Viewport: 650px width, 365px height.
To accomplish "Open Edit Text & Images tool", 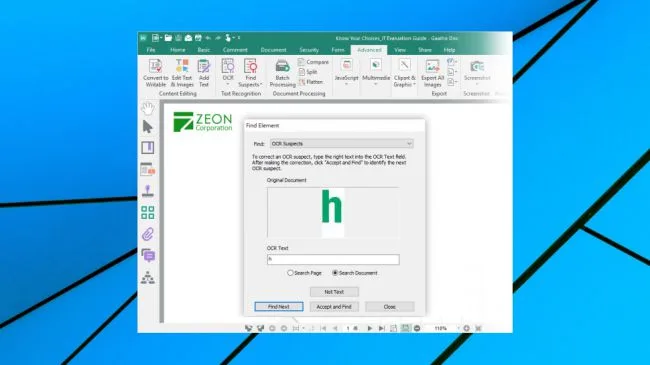I will coord(182,73).
